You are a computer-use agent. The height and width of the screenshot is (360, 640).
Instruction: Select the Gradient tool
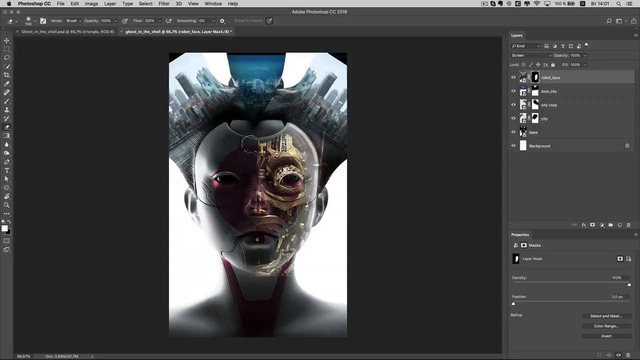click(x=7, y=136)
